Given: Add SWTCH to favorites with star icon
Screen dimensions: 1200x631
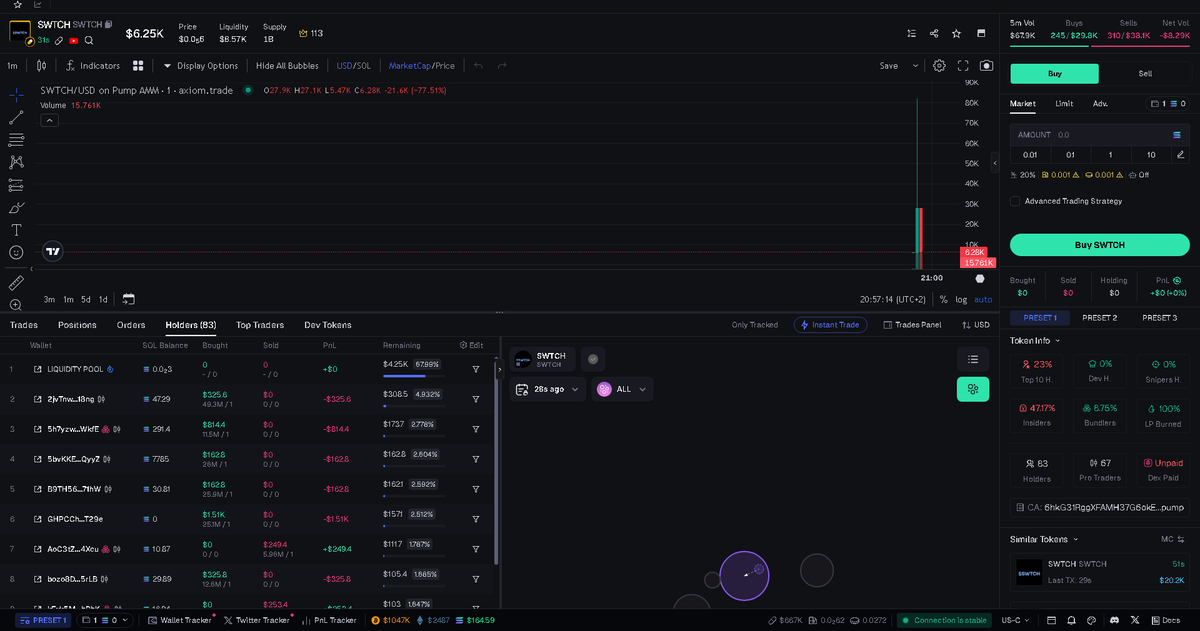Looking at the screenshot, I should coord(957,33).
